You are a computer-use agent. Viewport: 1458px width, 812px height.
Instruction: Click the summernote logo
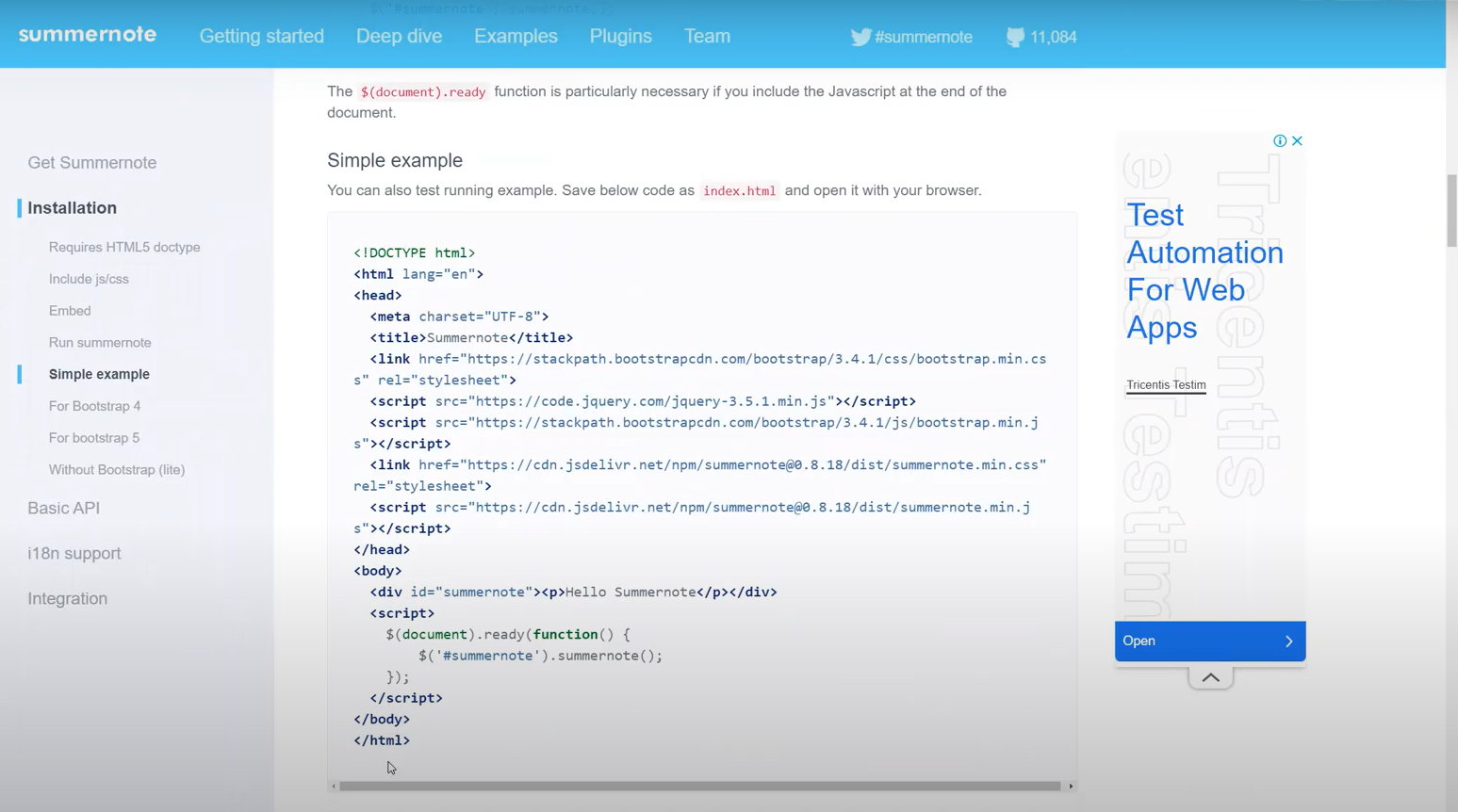pyautogui.click(x=87, y=35)
